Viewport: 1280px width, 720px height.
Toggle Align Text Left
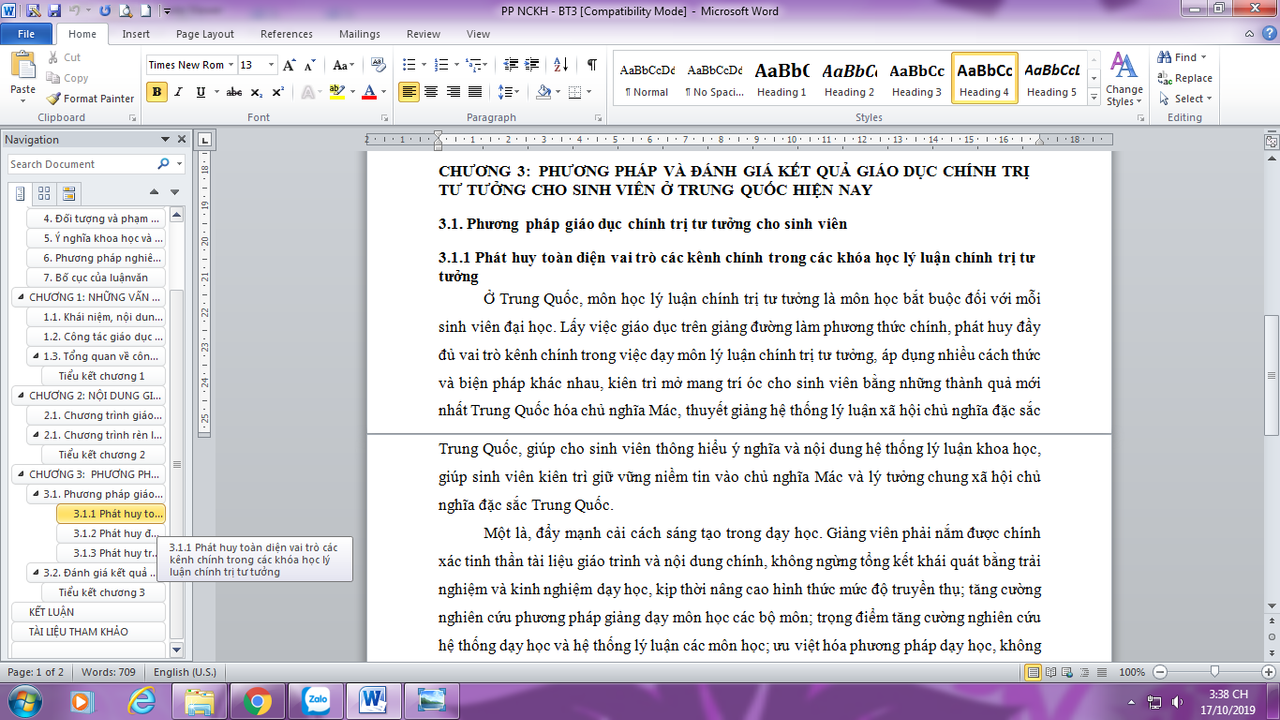coord(409,92)
